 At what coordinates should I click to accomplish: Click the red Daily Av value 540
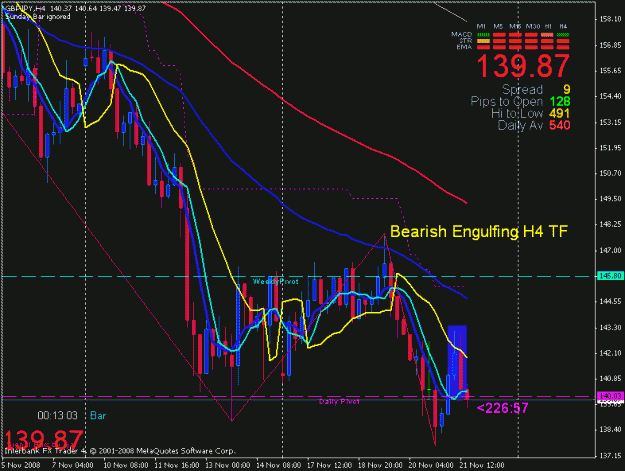pyautogui.click(x=560, y=126)
